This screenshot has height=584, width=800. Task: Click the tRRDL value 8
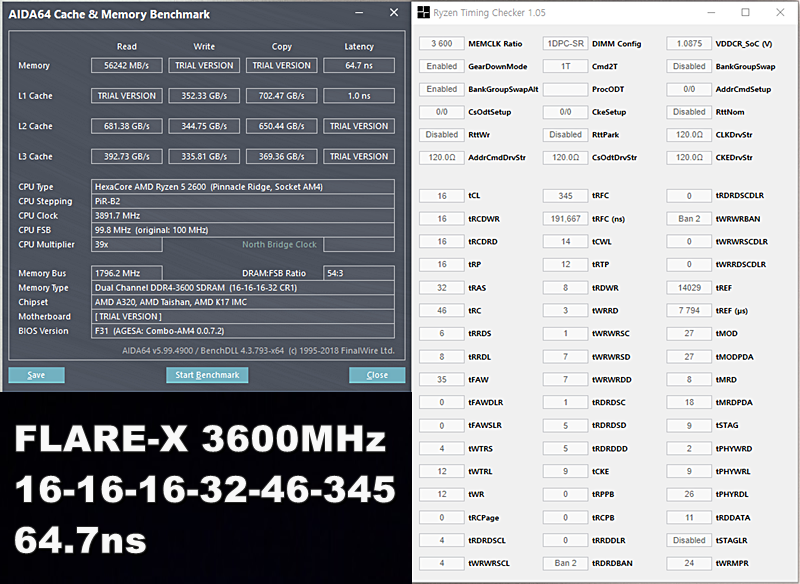coord(442,357)
